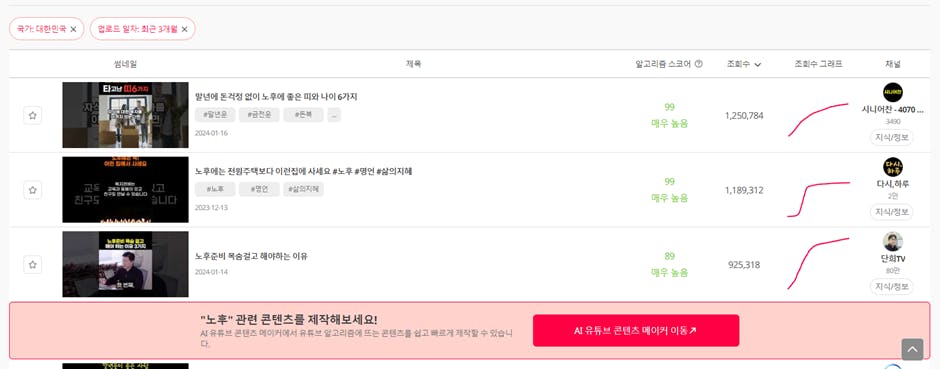This screenshot has width=940, height=369.
Task: Remove the 국가: 대한민국 filter chip
Action: [x=73, y=29]
